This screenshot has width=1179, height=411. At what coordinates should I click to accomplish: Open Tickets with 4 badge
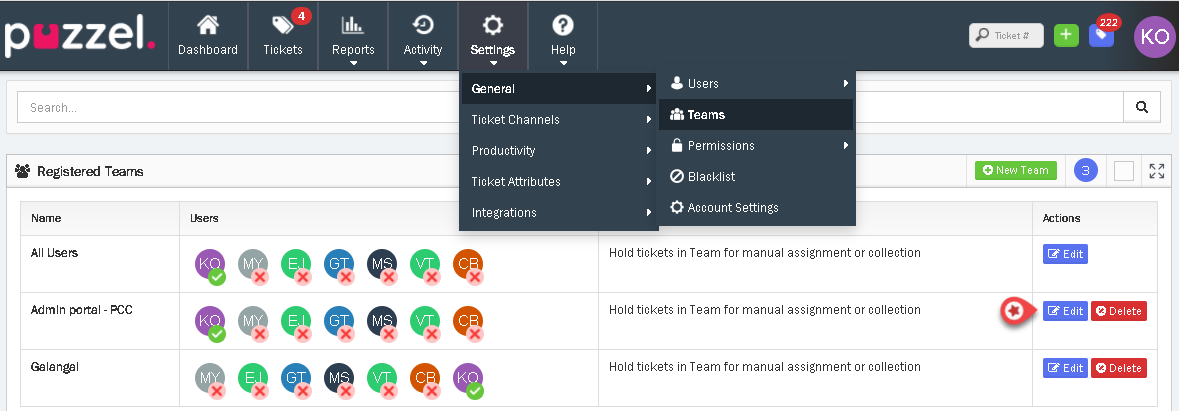283,35
